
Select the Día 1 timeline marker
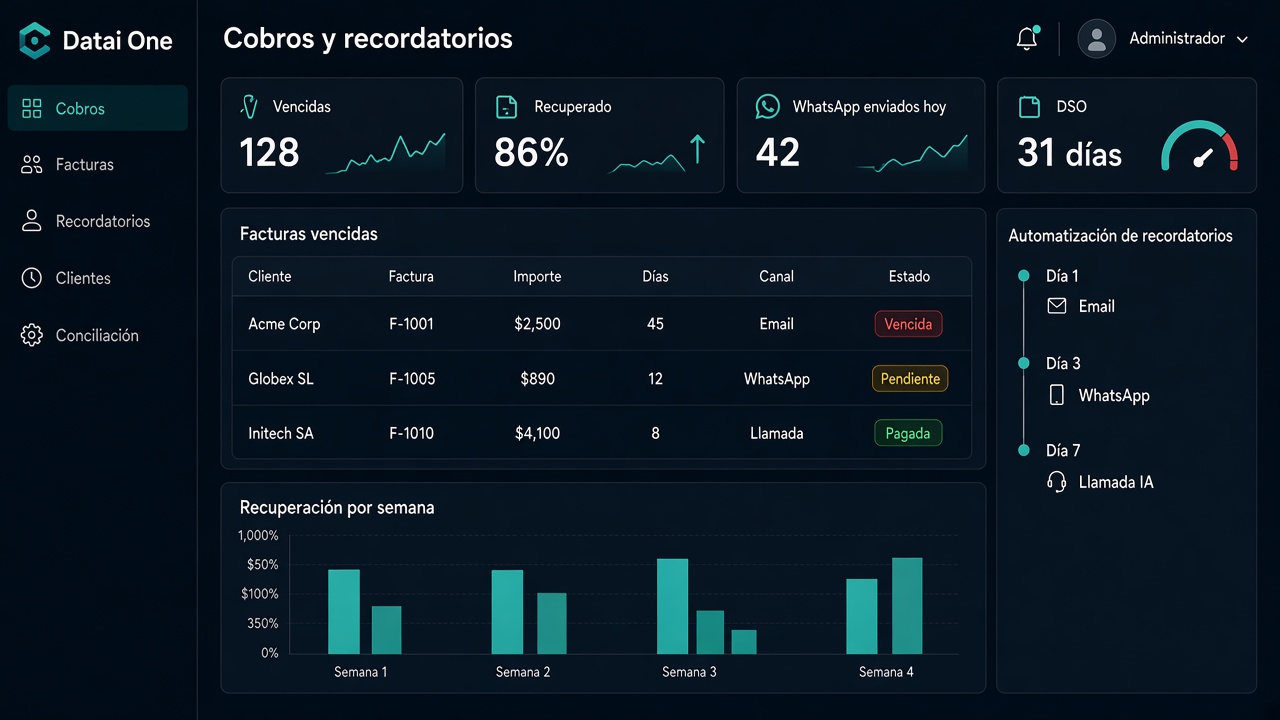click(1023, 276)
